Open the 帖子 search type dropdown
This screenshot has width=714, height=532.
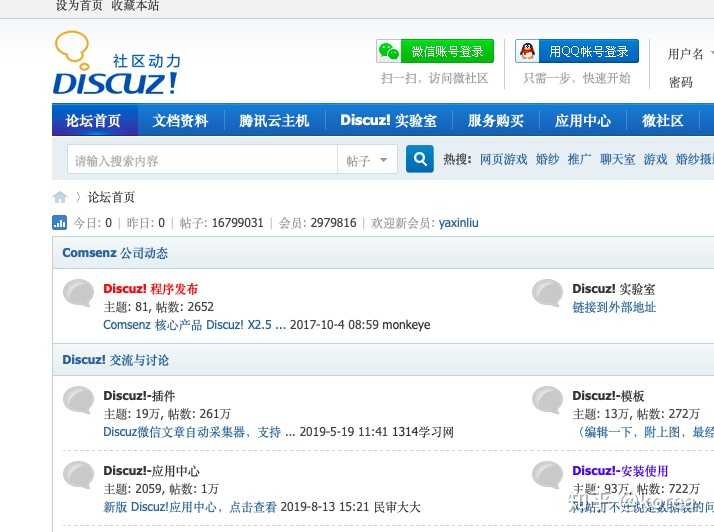click(367, 159)
